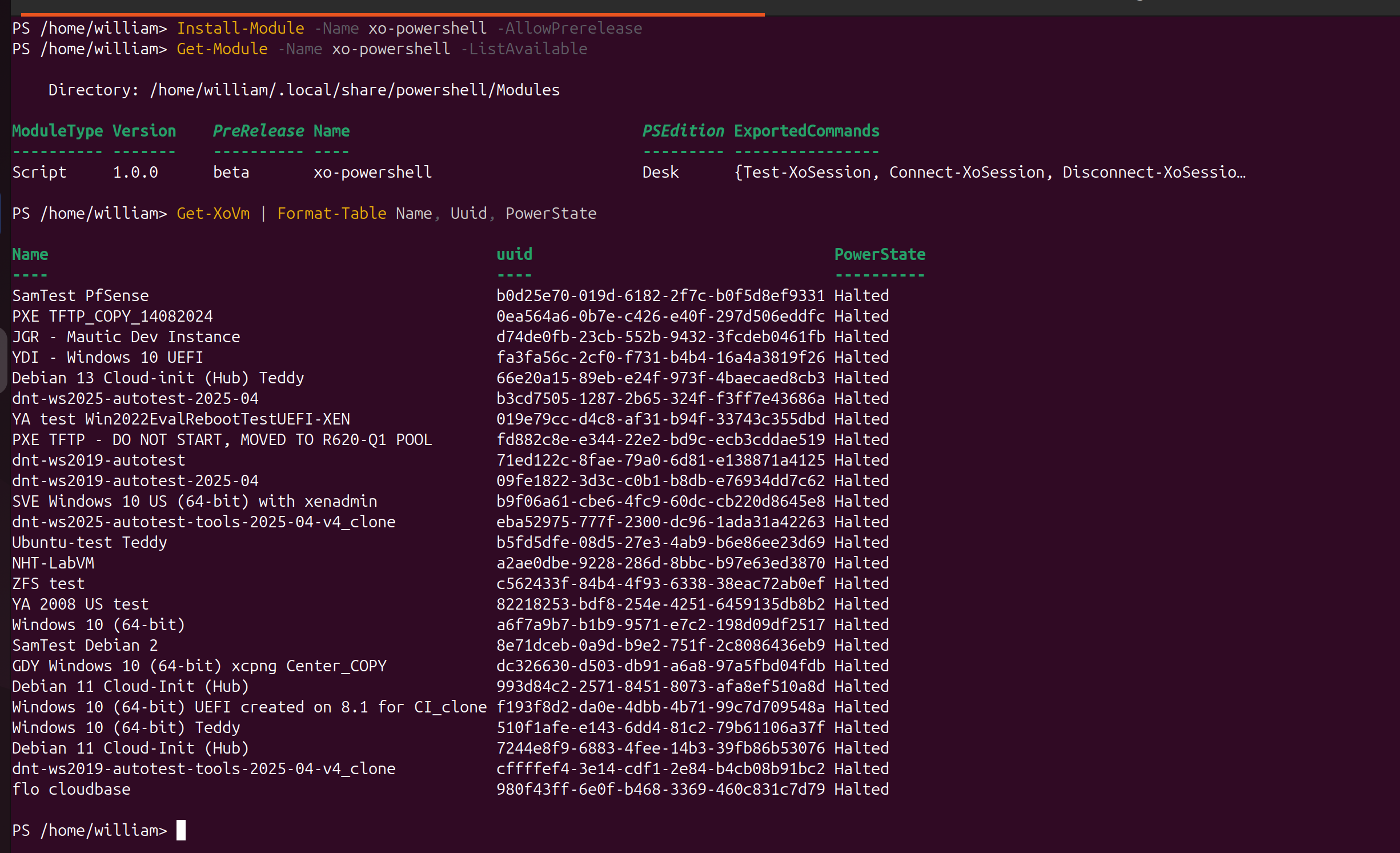Click the flo cloudbase VM name
This screenshot has width=1400, height=853.
click(x=71, y=789)
